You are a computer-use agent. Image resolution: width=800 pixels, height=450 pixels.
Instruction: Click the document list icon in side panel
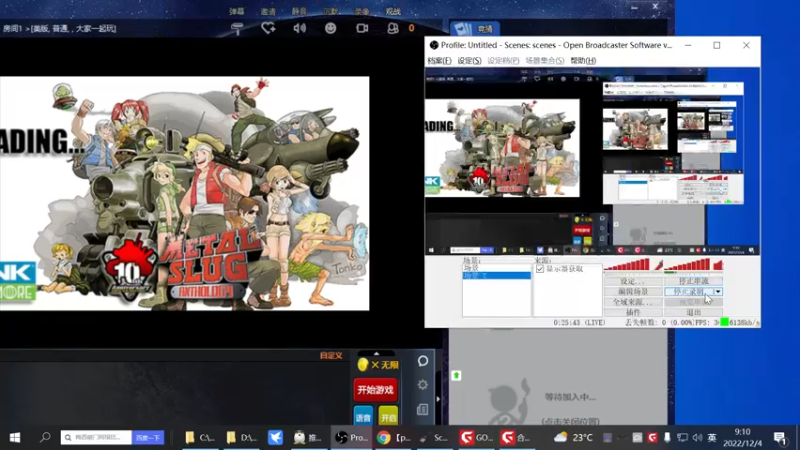tap(422, 409)
